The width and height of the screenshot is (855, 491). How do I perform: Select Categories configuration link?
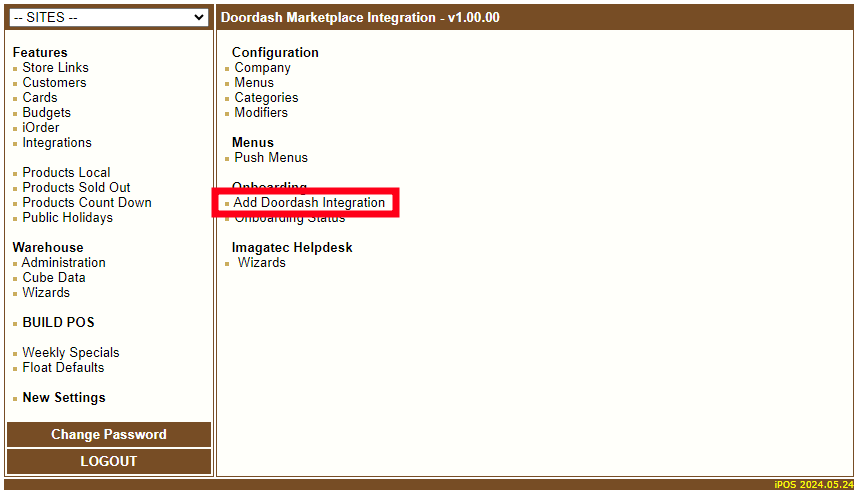[266, 98]
